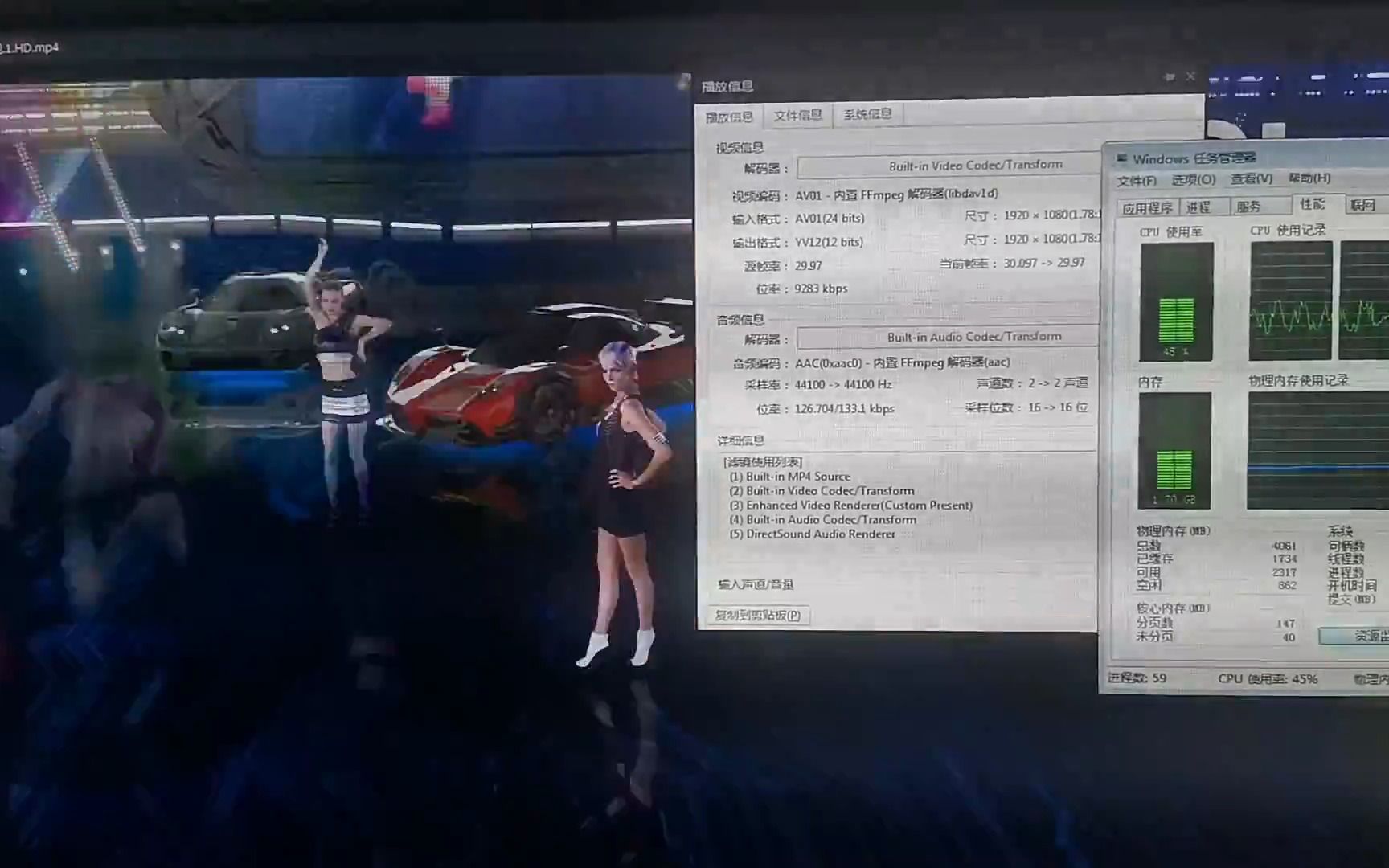Click free memory value '862'
Viewport: 1389px width, 868px height.
(x=1287, y=585)
